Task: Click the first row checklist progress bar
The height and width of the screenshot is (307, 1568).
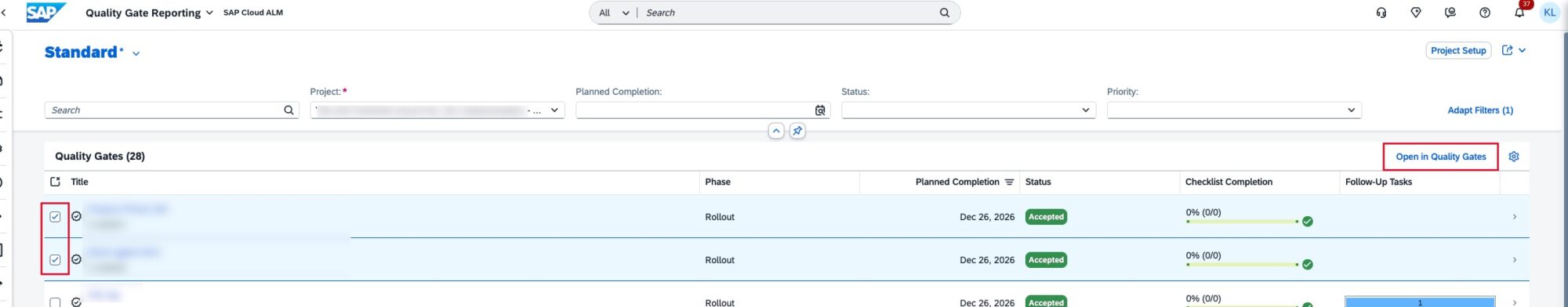Action: pyautogui.click(x=1243, y=222)
